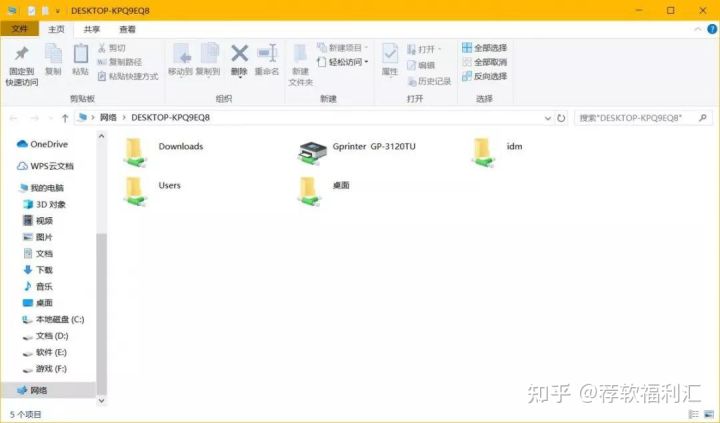
Task: Click the Properties (属性) icon
Action: (390, 54)
